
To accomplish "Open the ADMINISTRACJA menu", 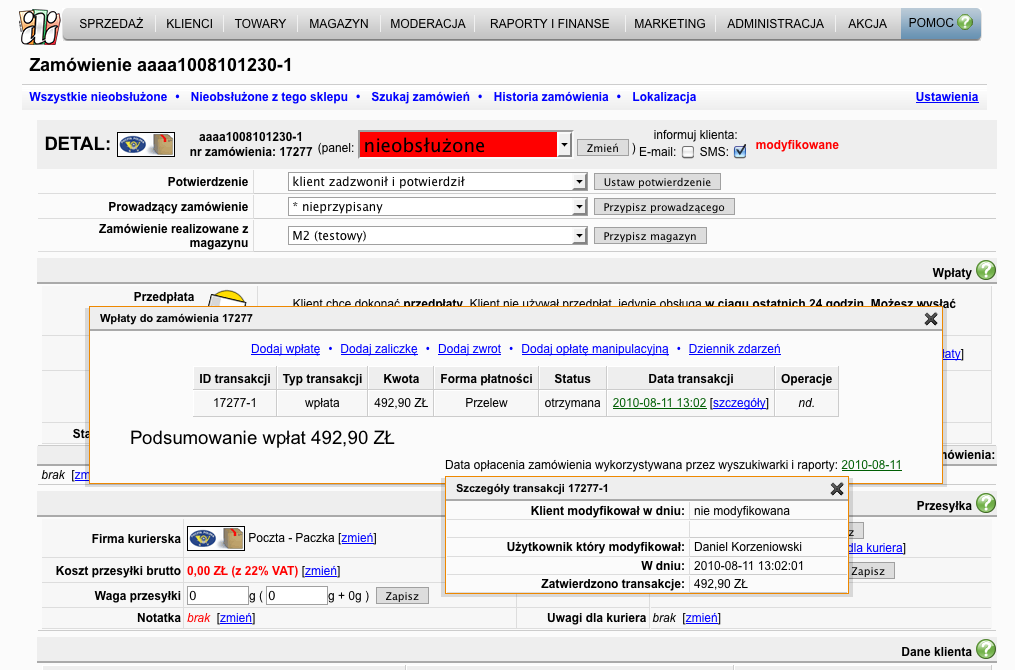I will point(775,24).
